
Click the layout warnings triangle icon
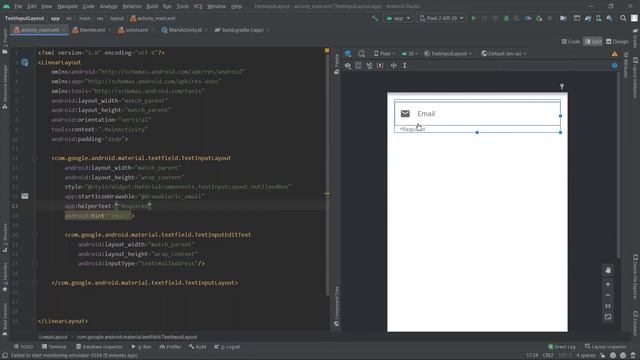pos(614,53)
